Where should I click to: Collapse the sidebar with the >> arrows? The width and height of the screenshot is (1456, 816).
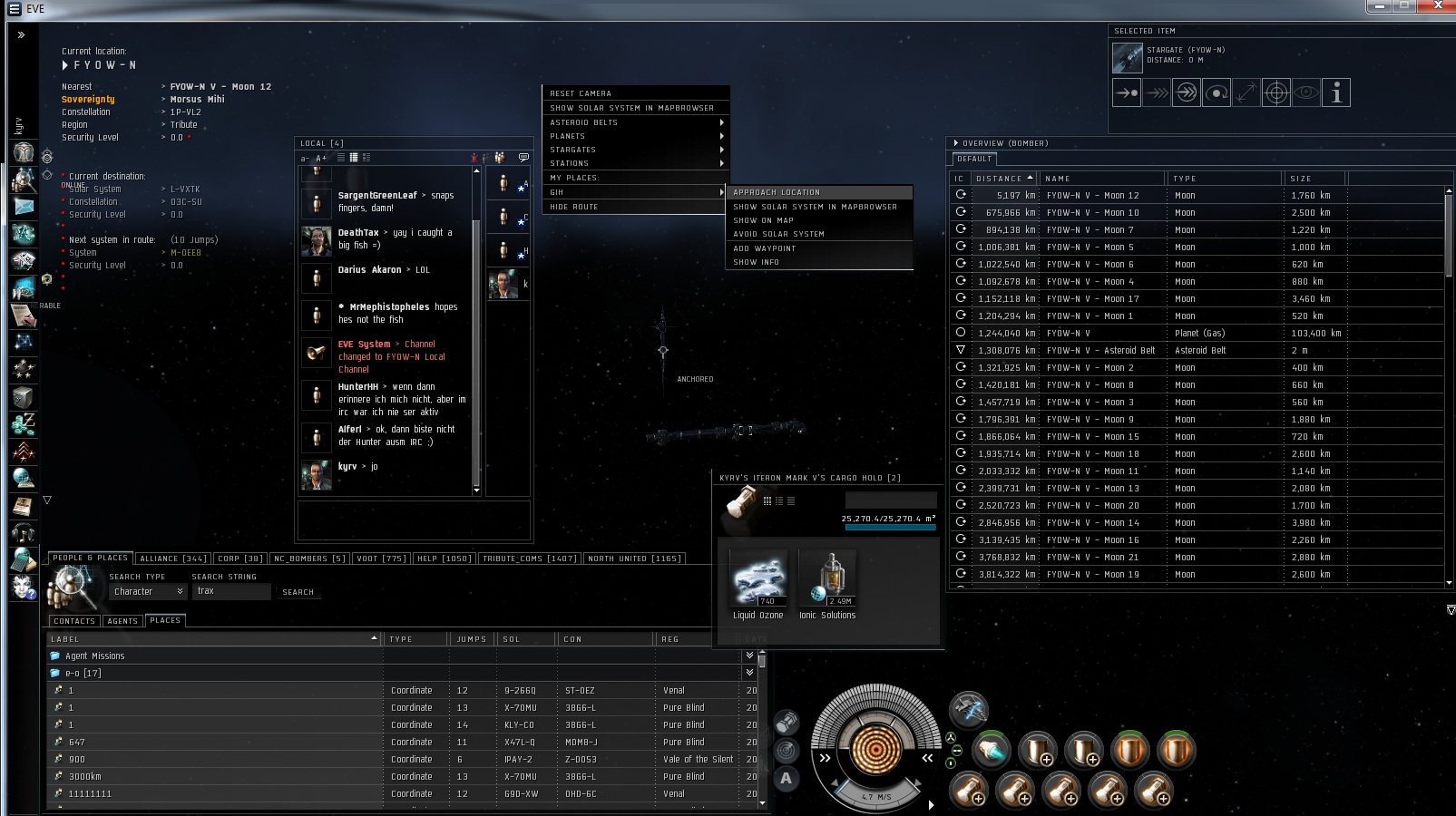[21, 34]
